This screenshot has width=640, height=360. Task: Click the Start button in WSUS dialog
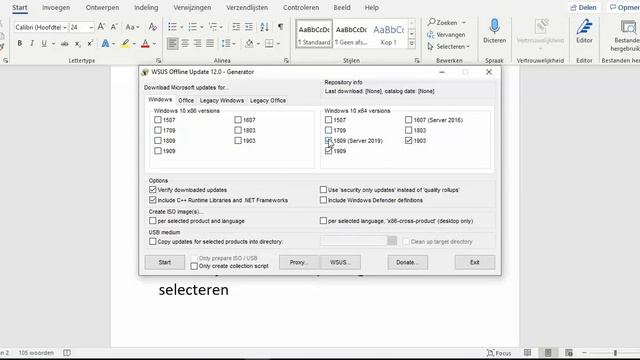pyautogui.click(x=164, y=262)
